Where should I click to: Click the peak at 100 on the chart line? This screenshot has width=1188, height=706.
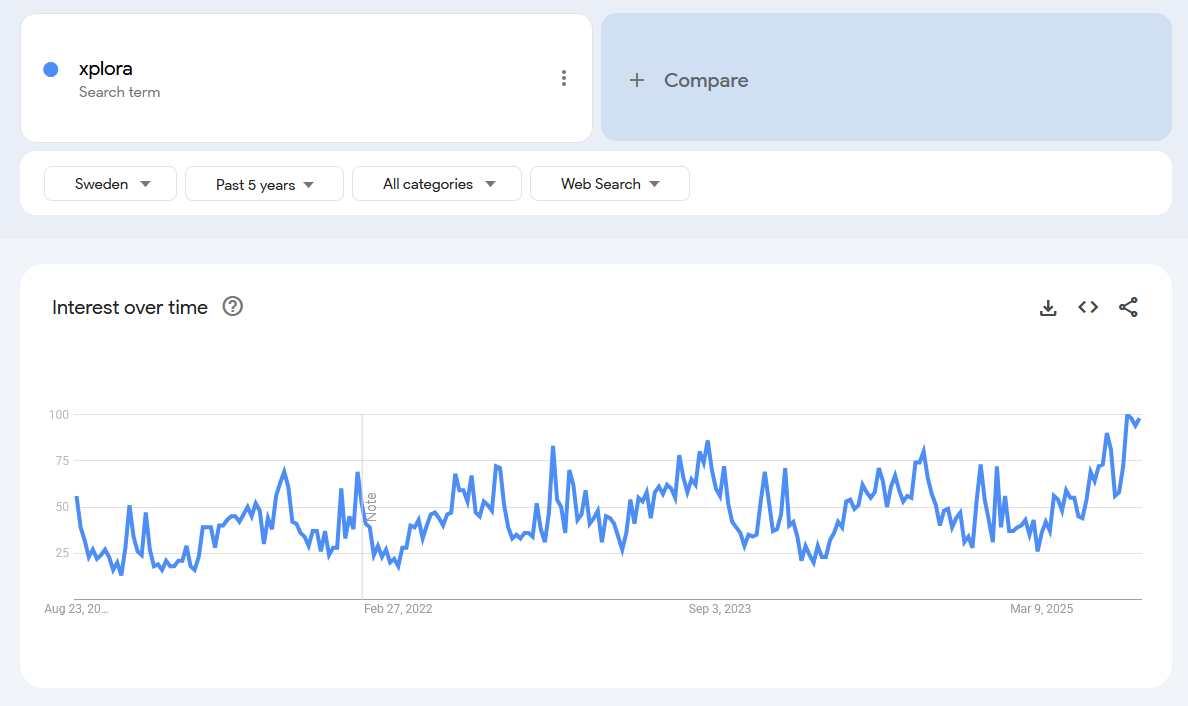(1128, 415)
